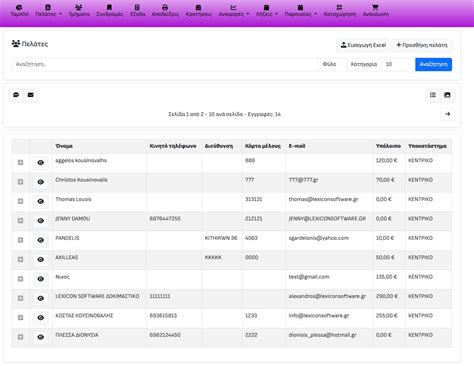474x366 pixels.
Task: Click the email dionisia_plessa@hotmail.gr
Action: [323, 335]
